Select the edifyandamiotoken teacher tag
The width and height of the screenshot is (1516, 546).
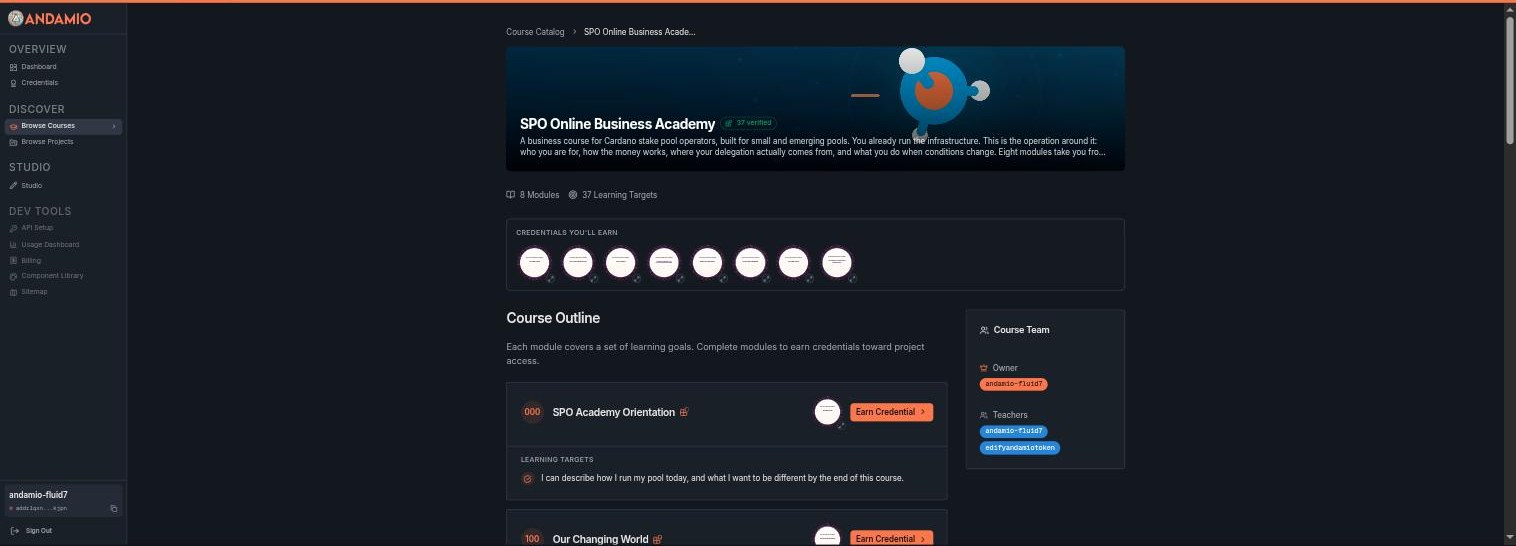point(1019,448)
